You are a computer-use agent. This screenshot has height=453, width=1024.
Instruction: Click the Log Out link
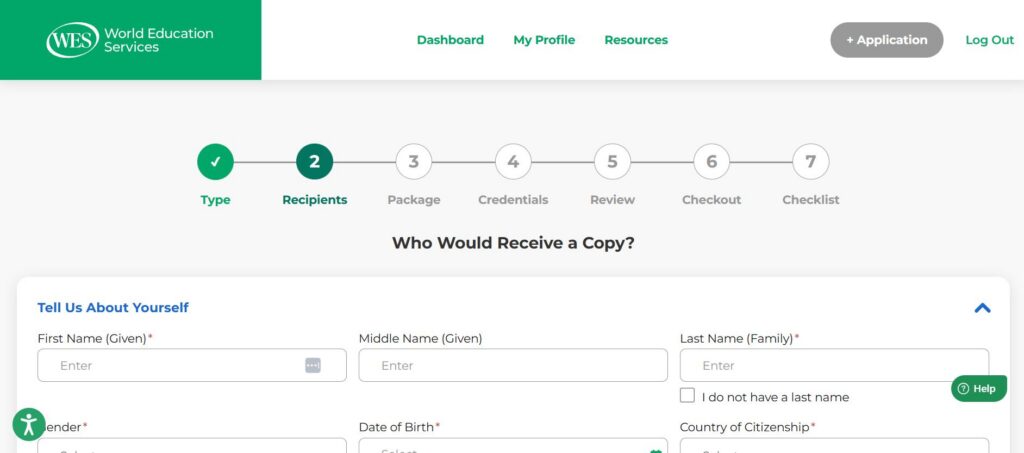coord(989,40)
